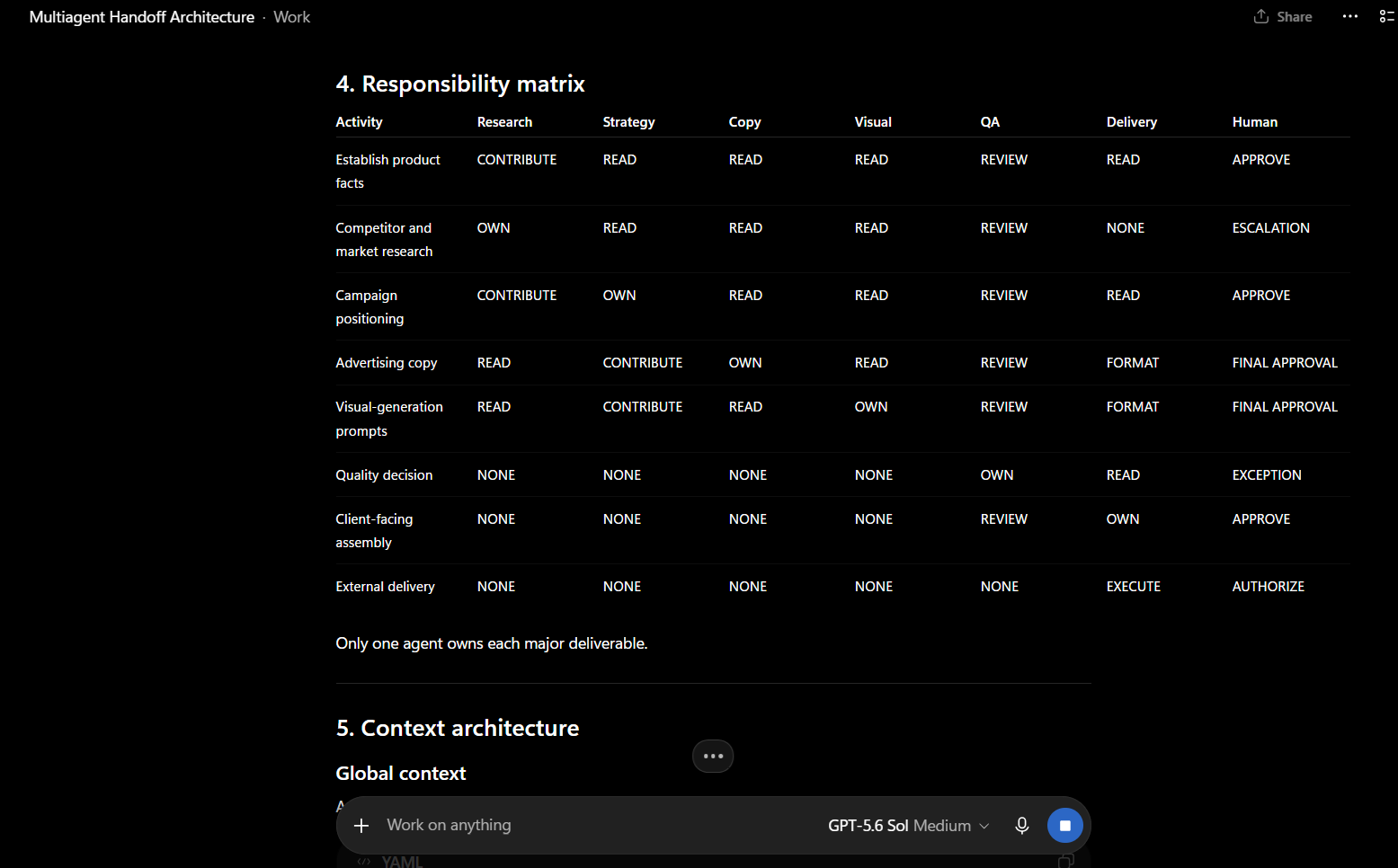Select the 'Research' column header
The image size is (1398, 868).
point(504,122)
